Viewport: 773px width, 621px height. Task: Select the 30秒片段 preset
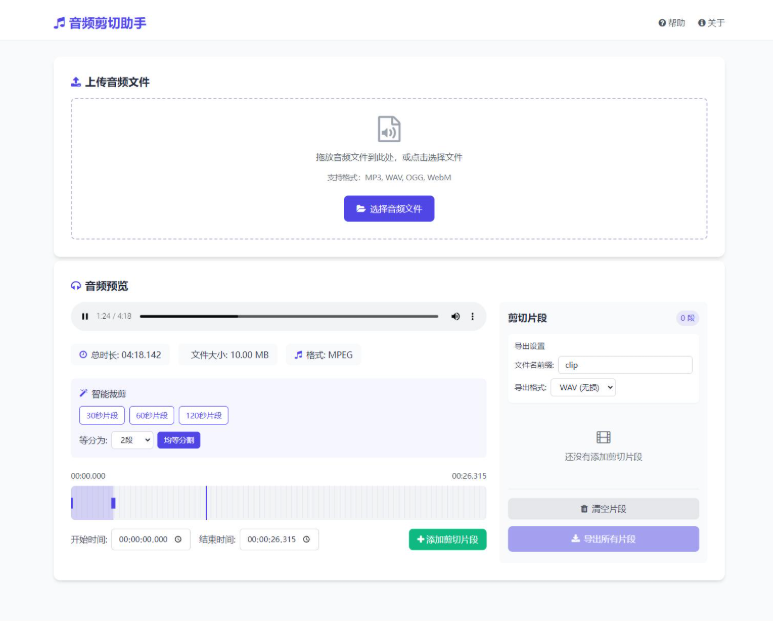(103, 415)
